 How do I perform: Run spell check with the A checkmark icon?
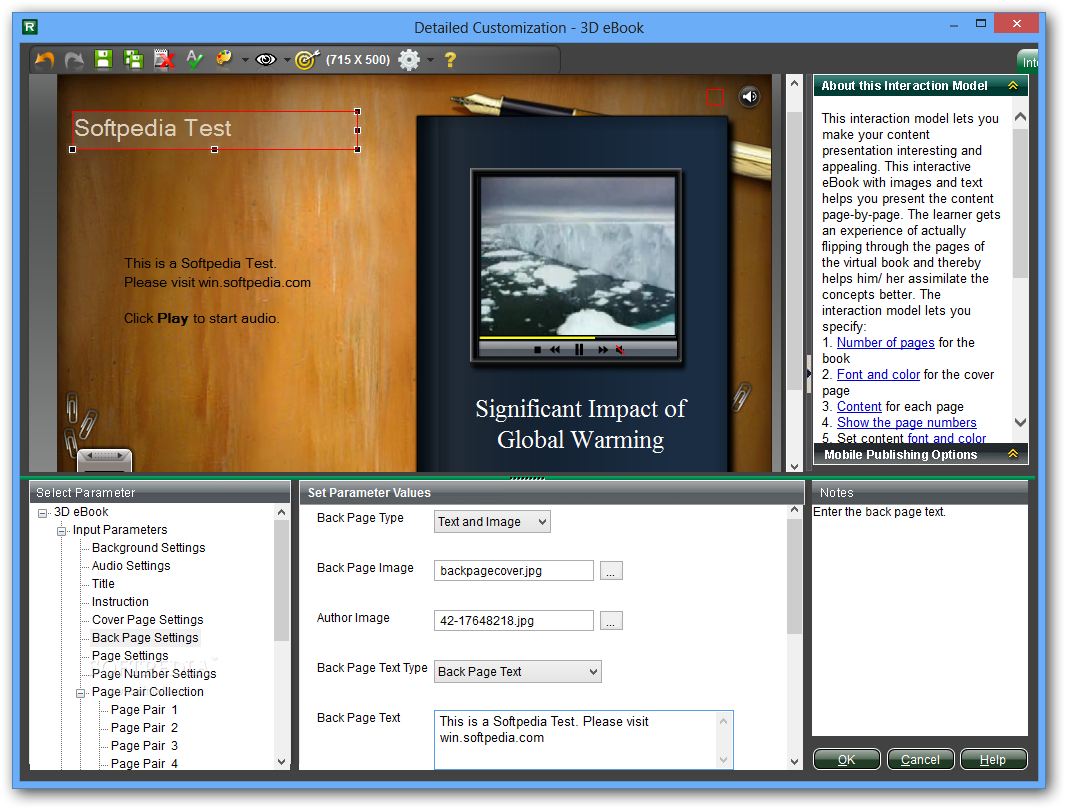194,60
